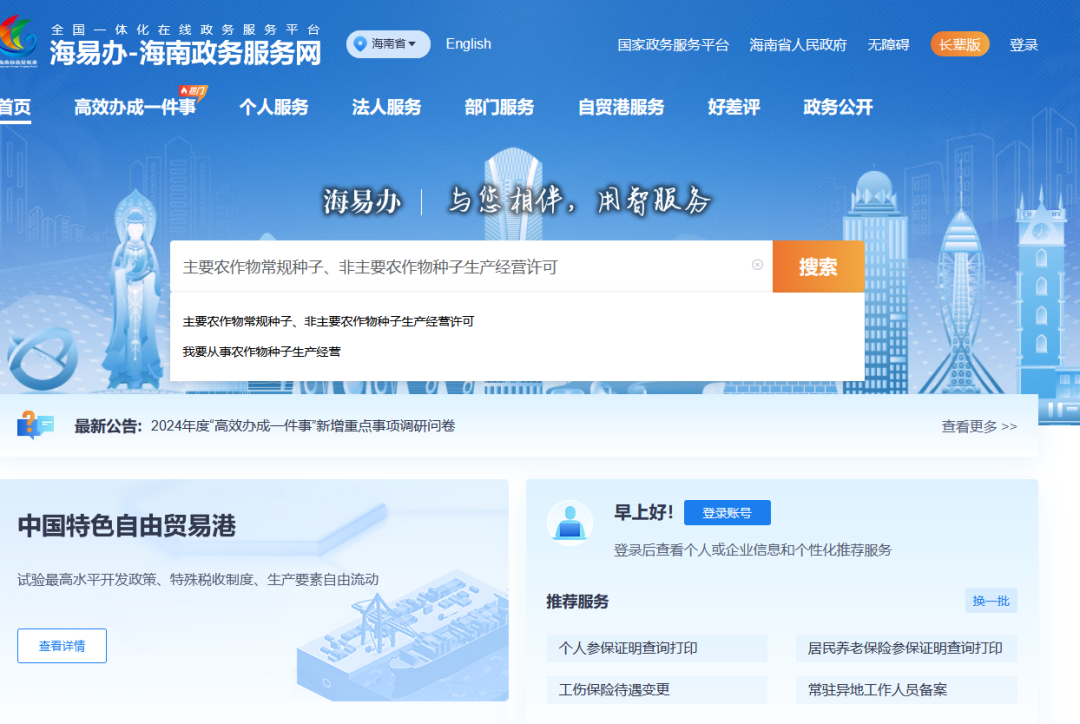This screenshot has width=1080, height=724.
Task: Open 工伤保险待遇变更 service
Action: click(656, 690)
